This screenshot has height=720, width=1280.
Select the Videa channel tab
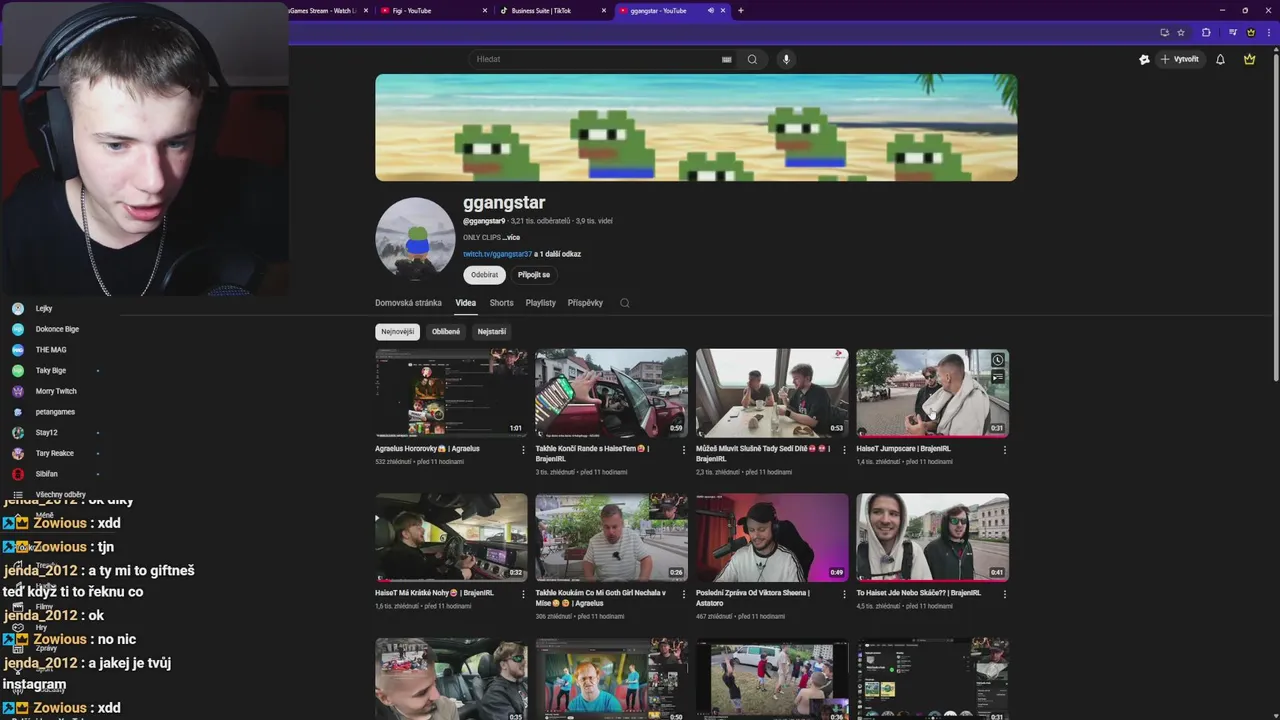(466, 303)
